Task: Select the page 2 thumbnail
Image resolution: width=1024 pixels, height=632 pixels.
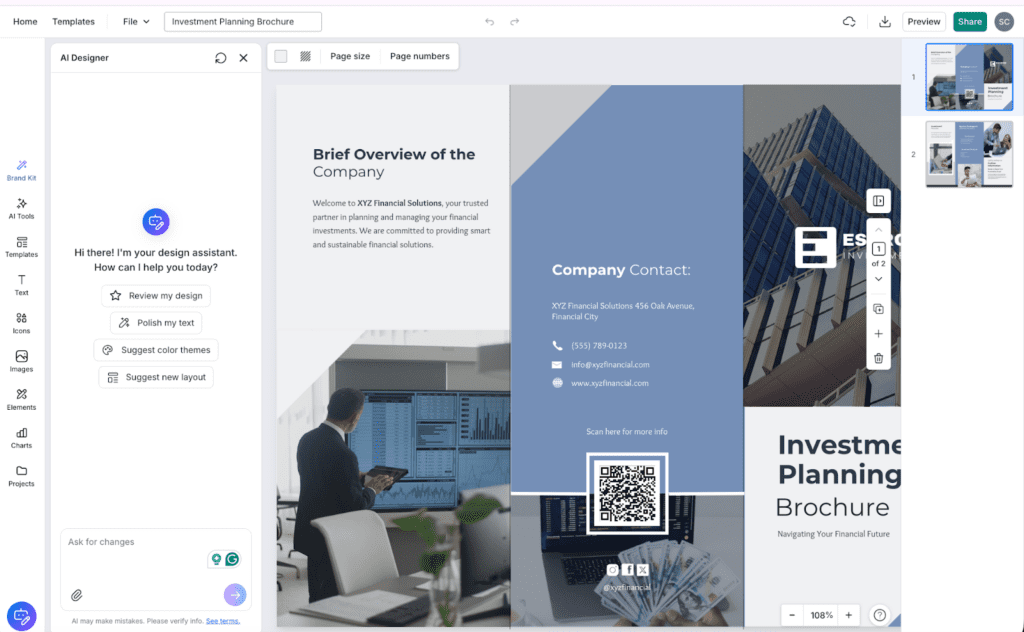Action: pos(968,154)
